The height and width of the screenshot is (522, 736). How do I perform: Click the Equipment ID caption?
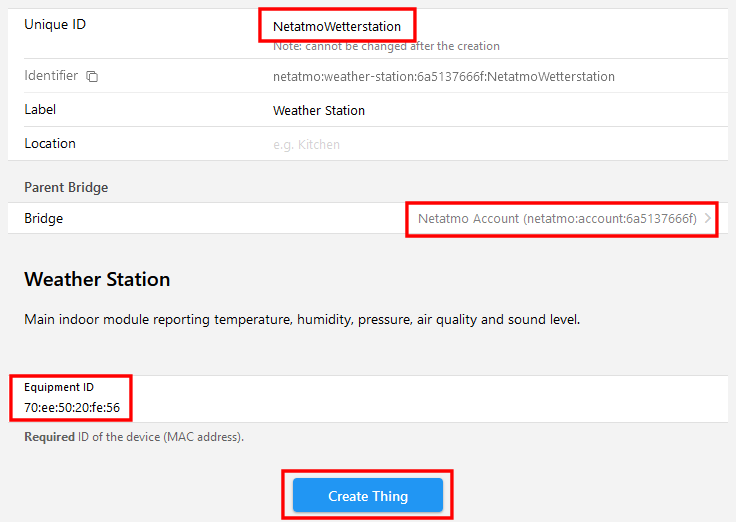click(x=59, y=387)
